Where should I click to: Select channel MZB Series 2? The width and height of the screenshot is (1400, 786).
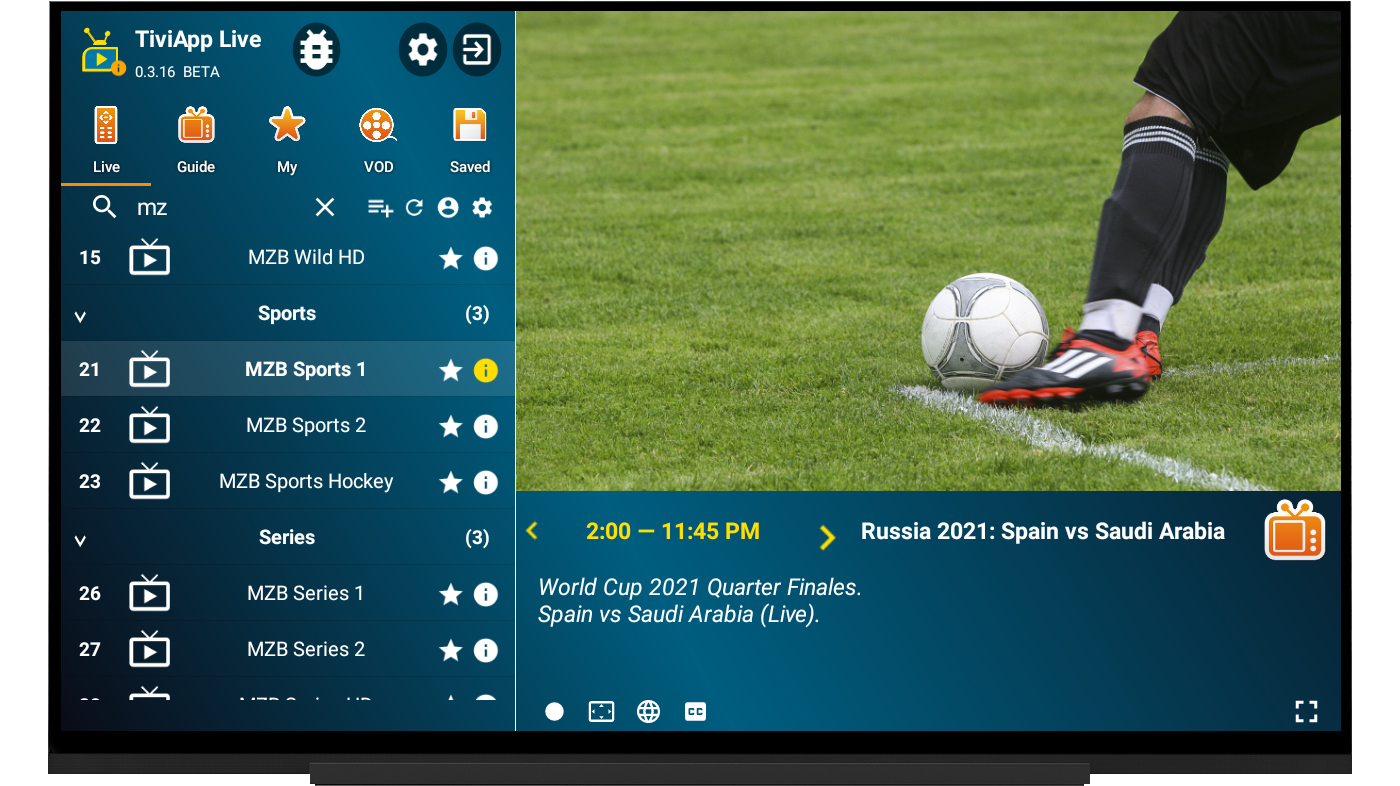(x=288, y=650)
